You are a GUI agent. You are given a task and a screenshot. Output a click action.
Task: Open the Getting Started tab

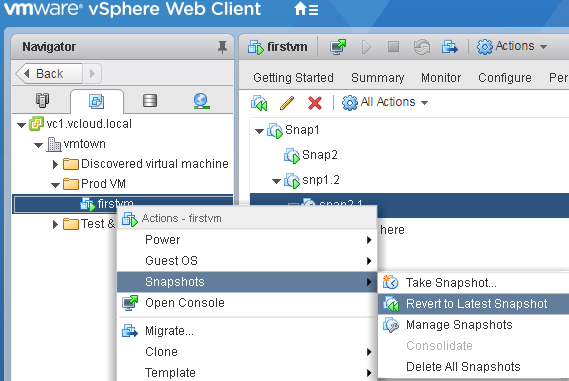[293, 78]
